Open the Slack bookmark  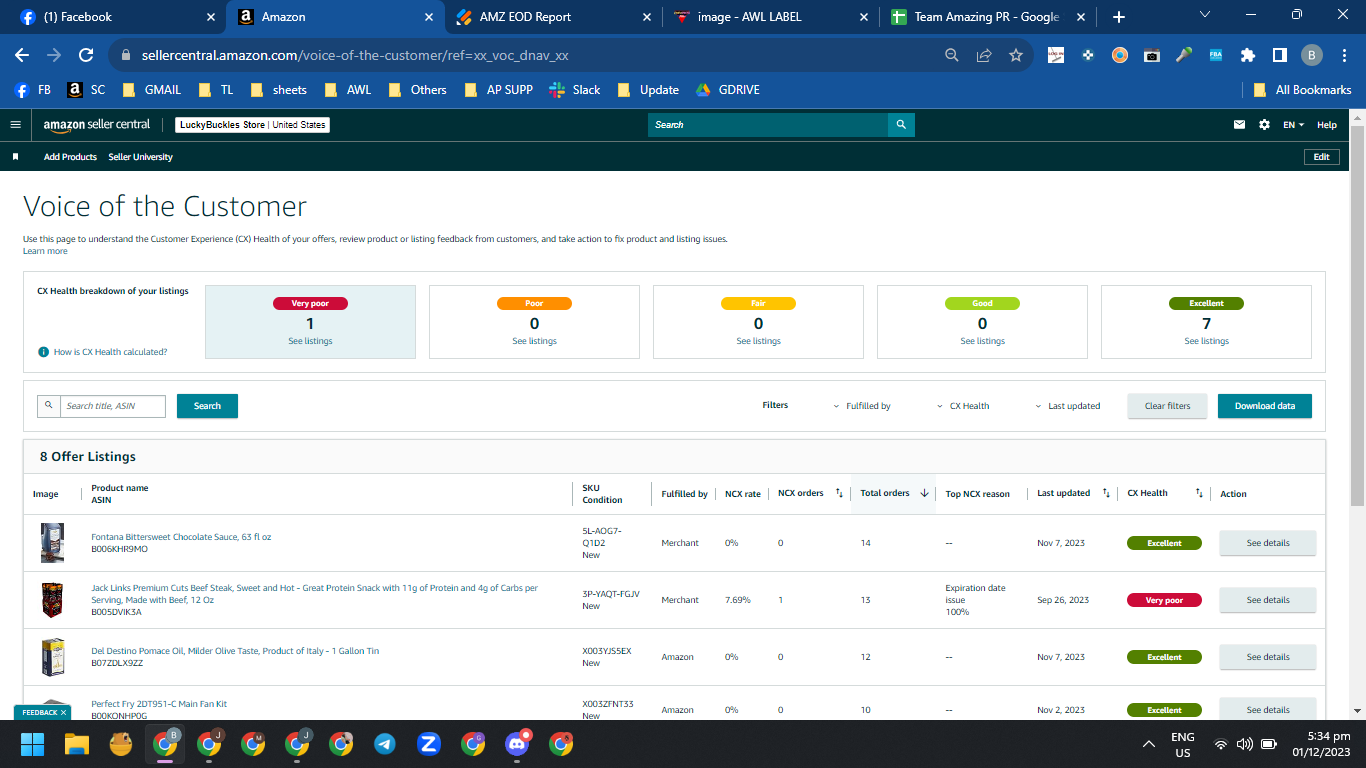click(x=574, y=90)
